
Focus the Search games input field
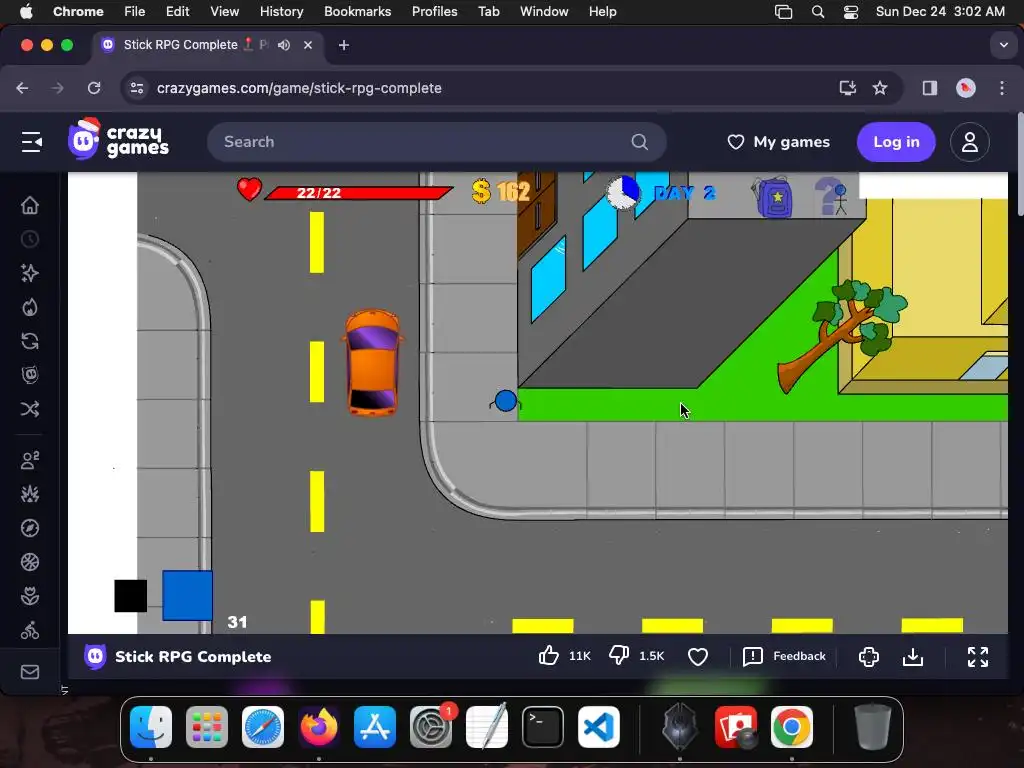tap(436, 142)
